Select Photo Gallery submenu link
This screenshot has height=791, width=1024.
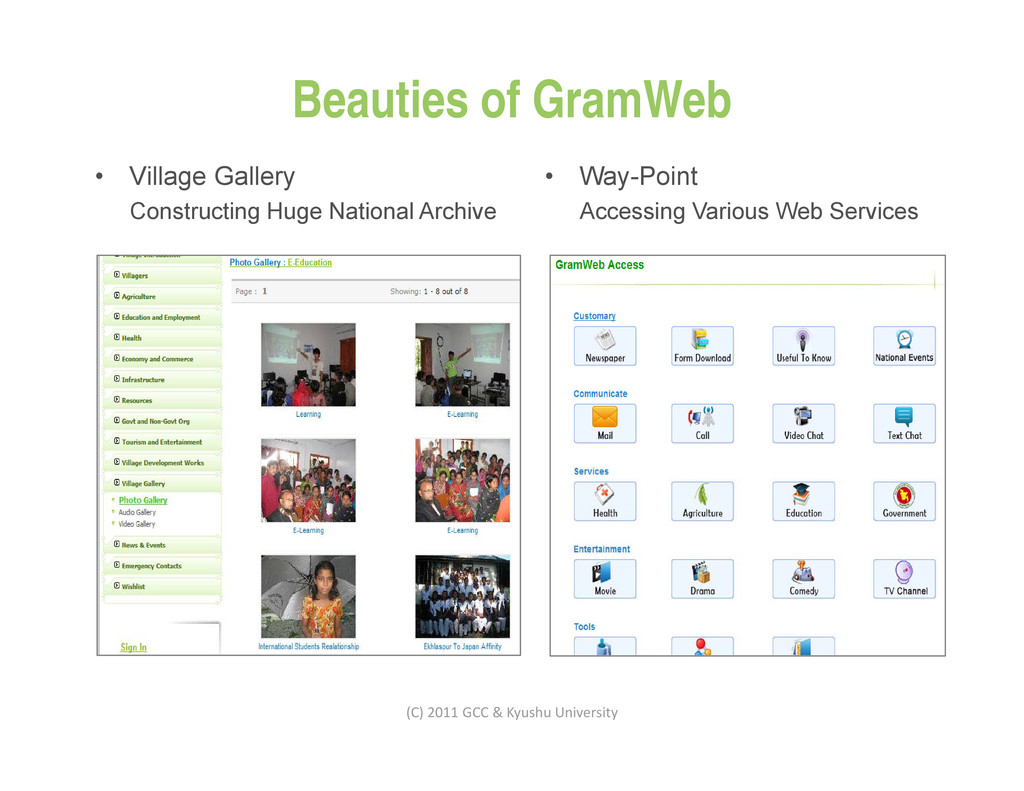142,500
